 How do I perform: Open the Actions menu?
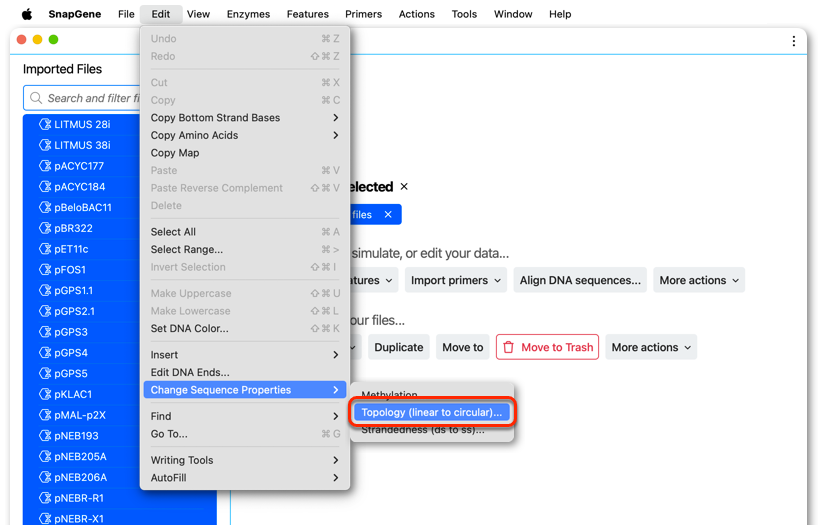click(417, 14)
